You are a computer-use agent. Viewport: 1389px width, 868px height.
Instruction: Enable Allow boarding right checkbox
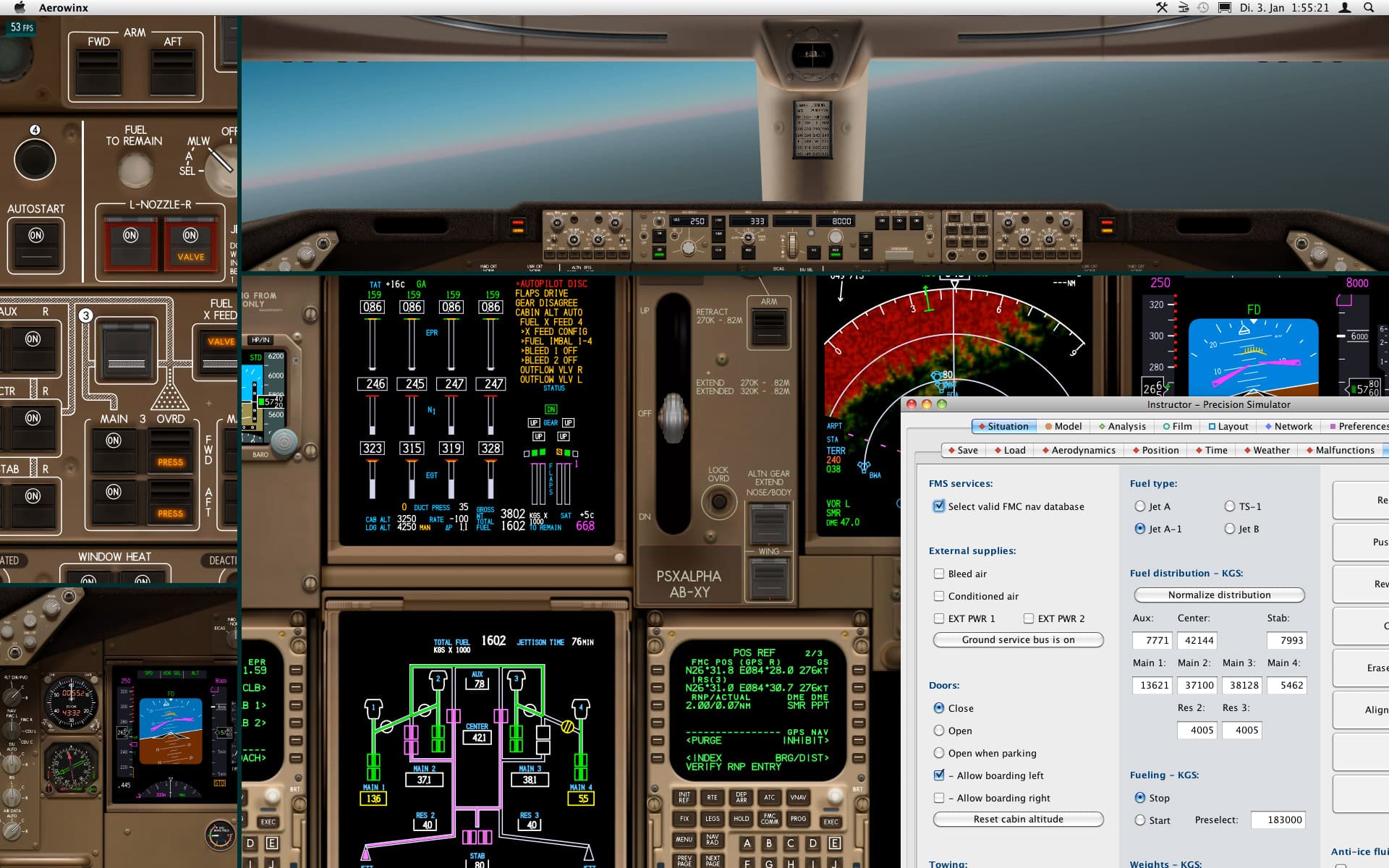click(939, 798)
